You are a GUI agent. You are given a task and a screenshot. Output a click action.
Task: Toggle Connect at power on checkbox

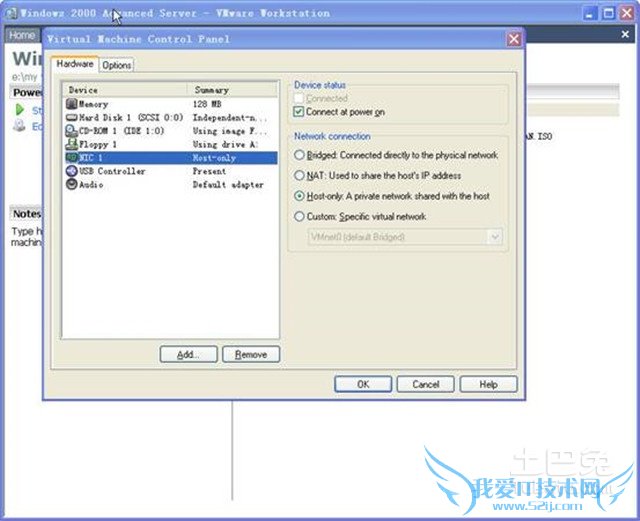pos(299,112)
